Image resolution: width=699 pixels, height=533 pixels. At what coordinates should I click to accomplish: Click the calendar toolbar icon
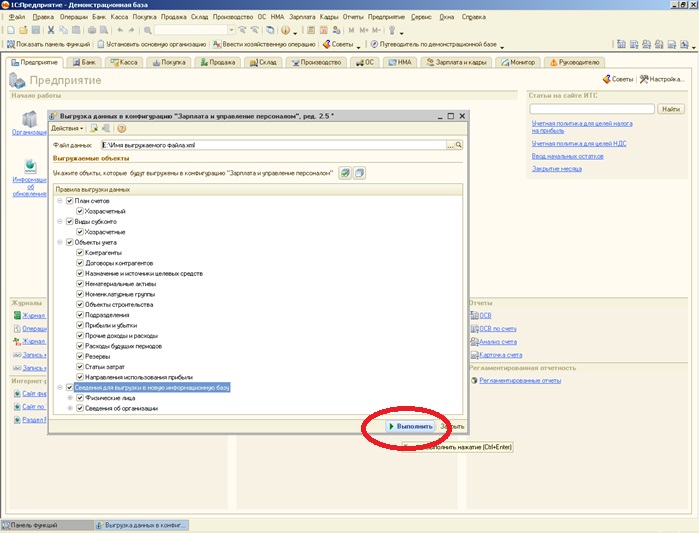[x=324, y=30]
